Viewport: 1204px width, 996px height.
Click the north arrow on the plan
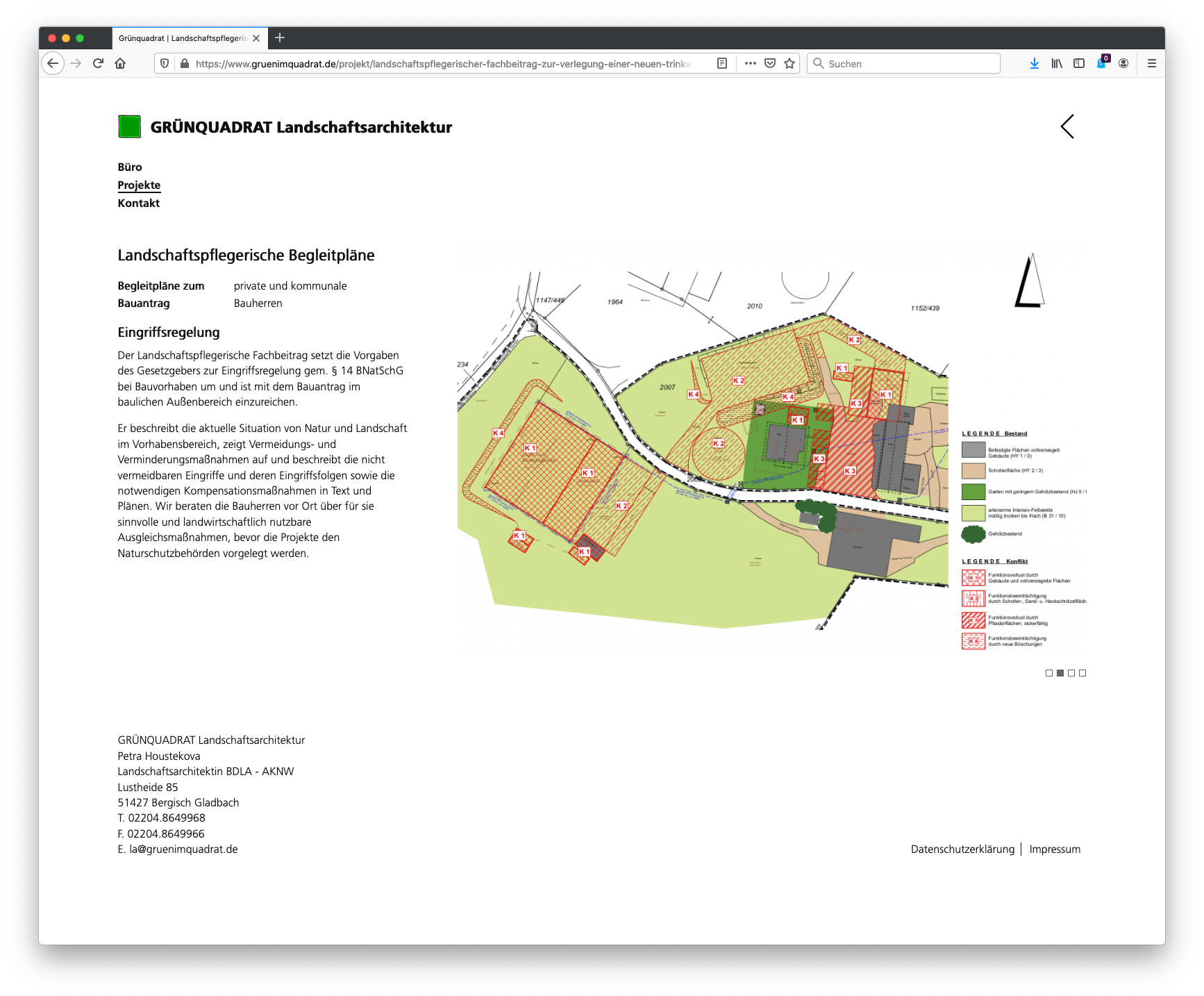(1030, 281)
